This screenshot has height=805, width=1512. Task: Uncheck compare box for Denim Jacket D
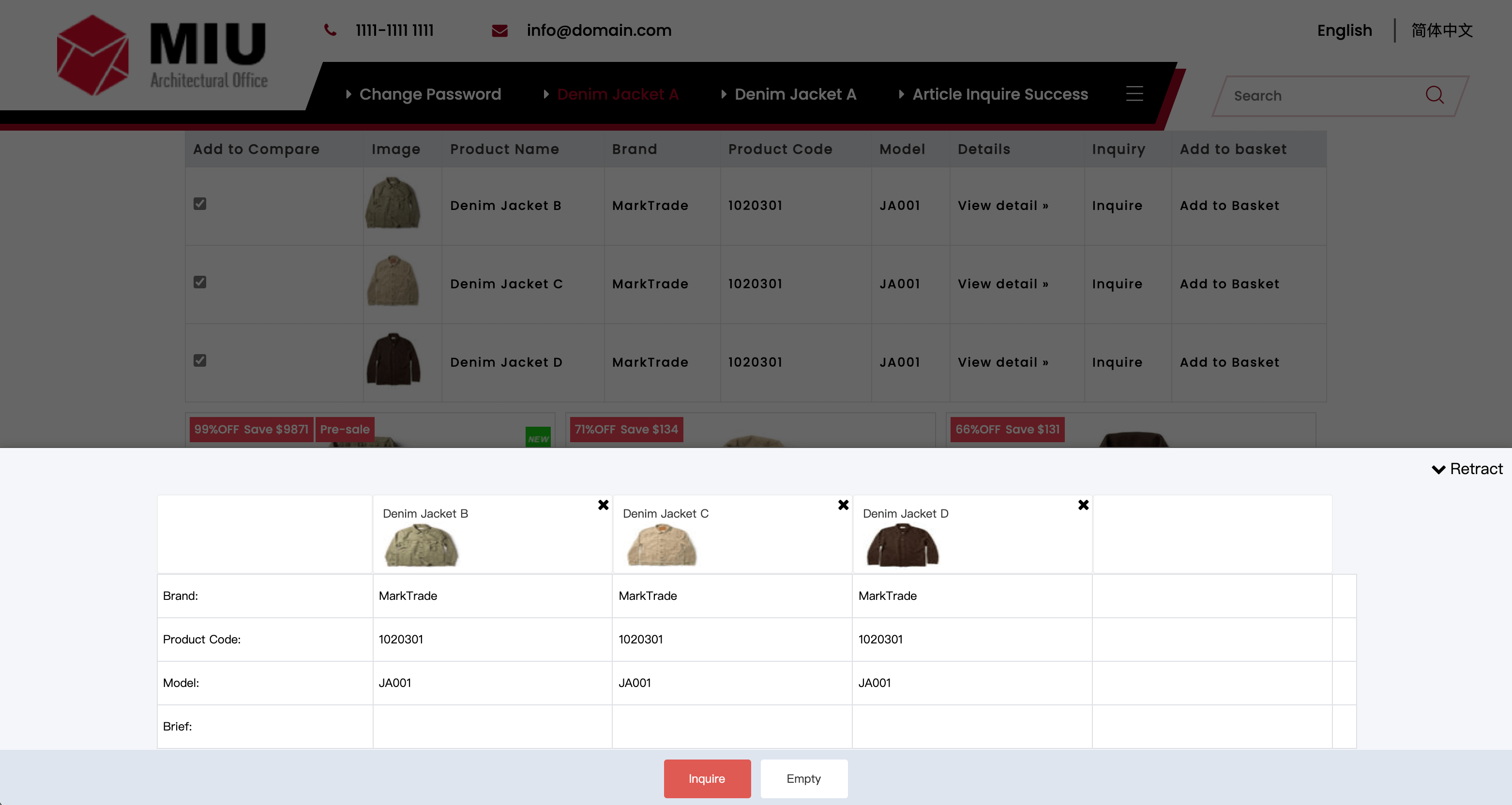(199, 360)
